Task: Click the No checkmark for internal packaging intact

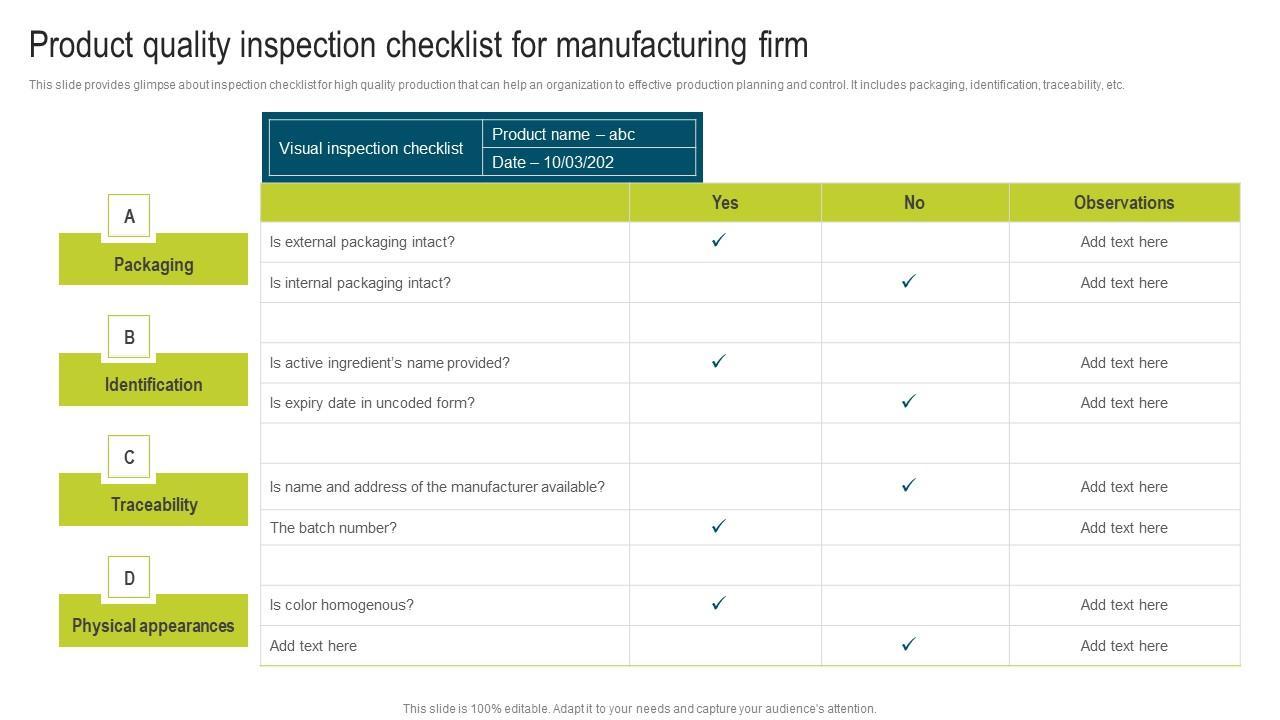Action: [x=908, y=281]
